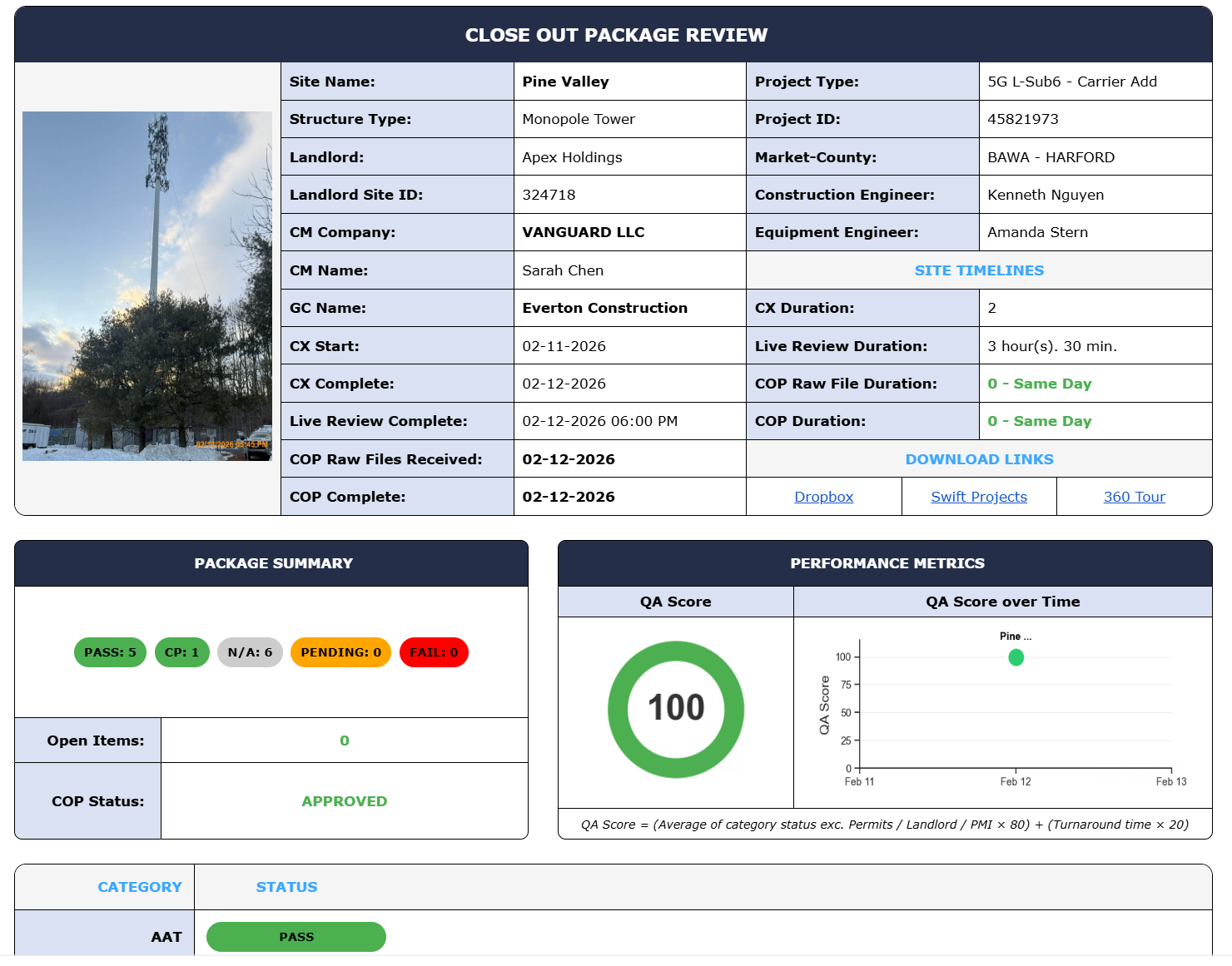Click the PENDING: 0 badge
The height and width of the screenshot is (966, 1232).
point(340,652)
